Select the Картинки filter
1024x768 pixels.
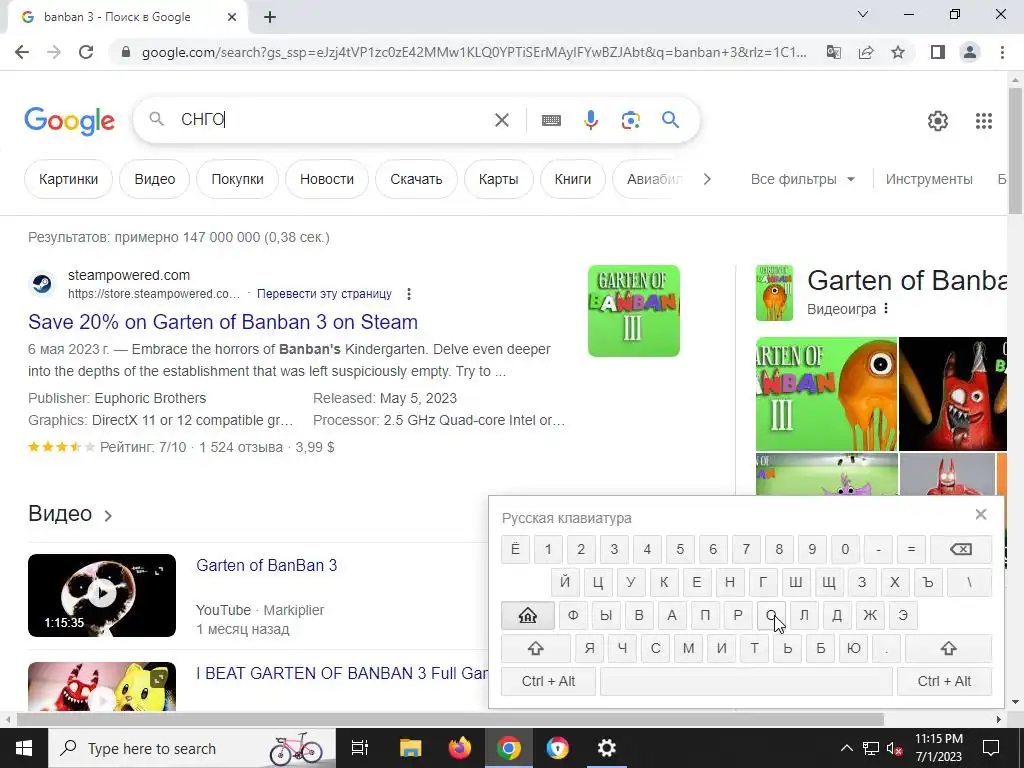[x=69, y=179]
